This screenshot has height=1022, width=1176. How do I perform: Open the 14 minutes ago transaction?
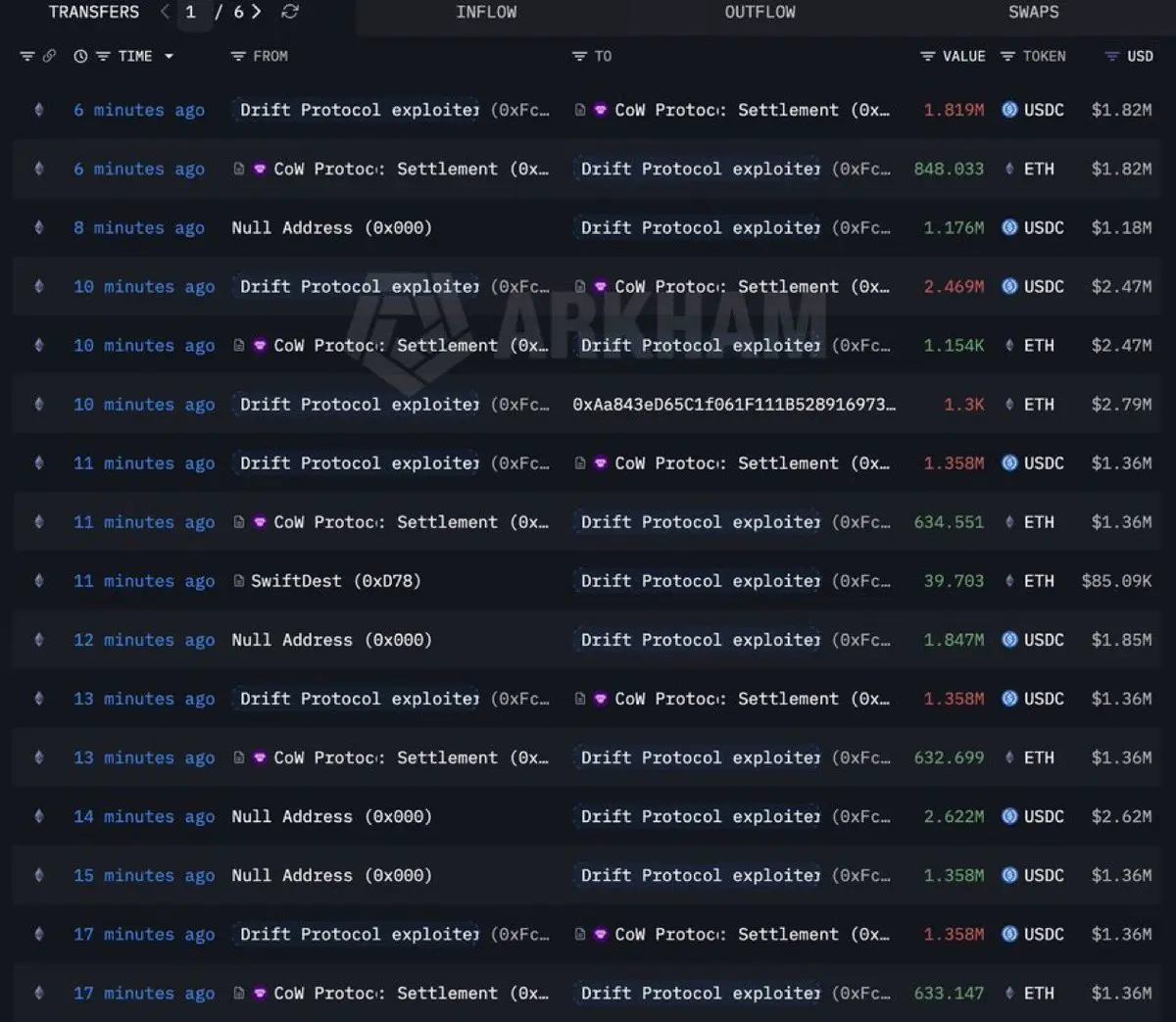(x=144, y=816)
